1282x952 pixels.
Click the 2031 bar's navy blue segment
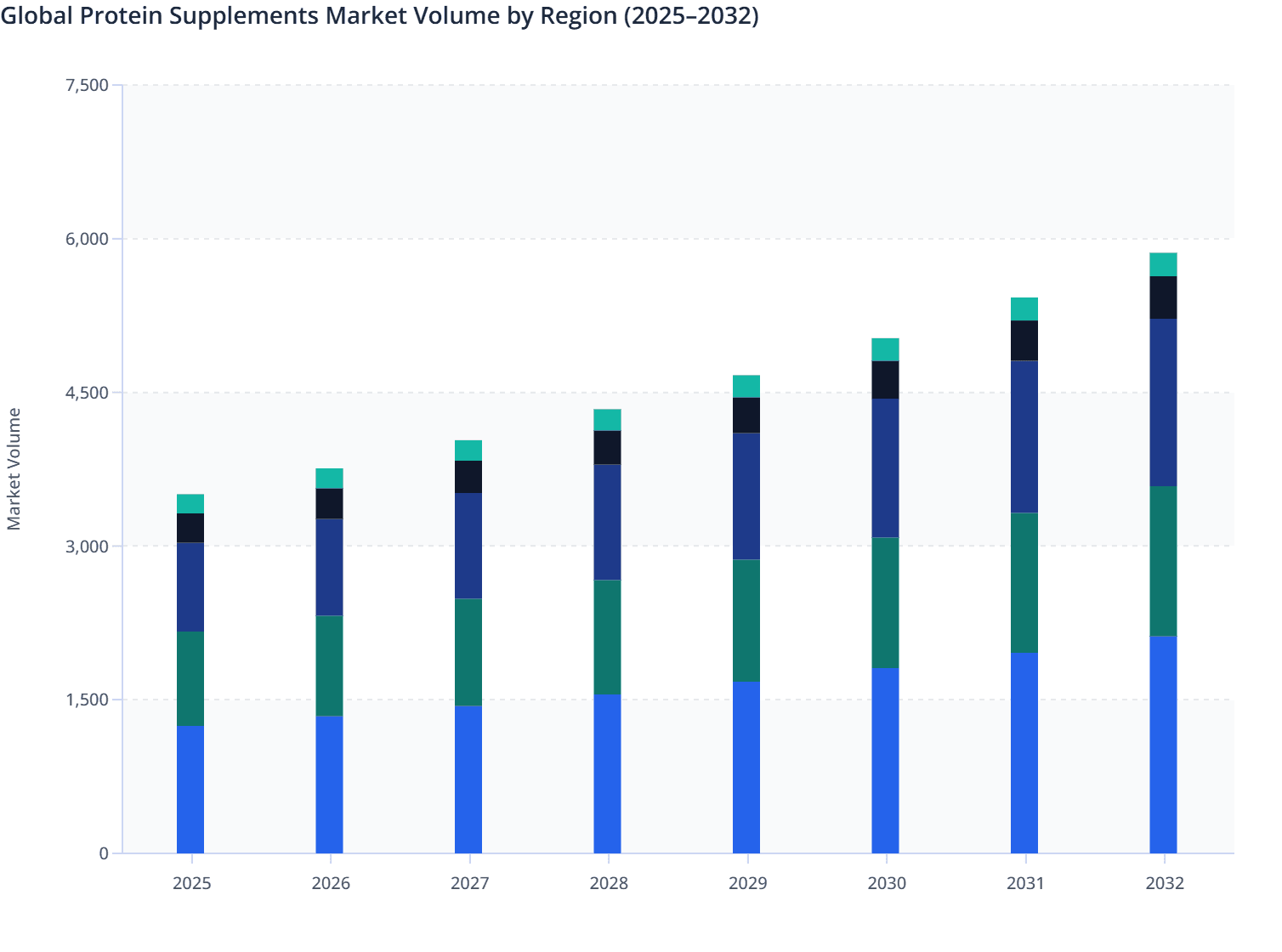1025,433
